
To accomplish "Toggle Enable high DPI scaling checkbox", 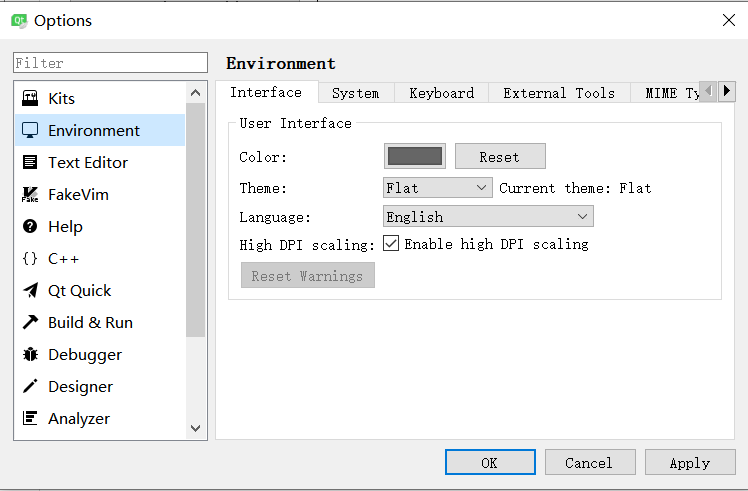I will point(391,243).
